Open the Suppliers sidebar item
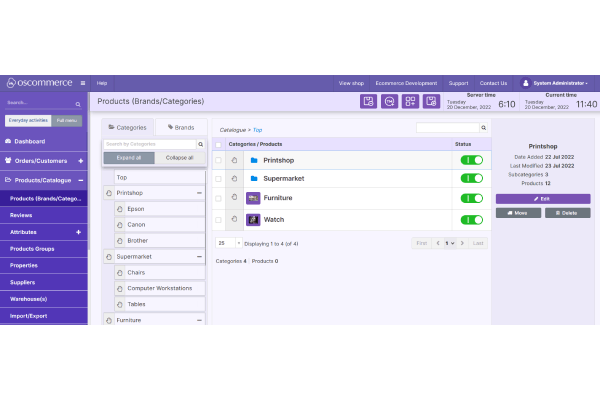Image resolution: width=600 pixels, height=400 pixels. pyautogui.click(x=44, y=282)
